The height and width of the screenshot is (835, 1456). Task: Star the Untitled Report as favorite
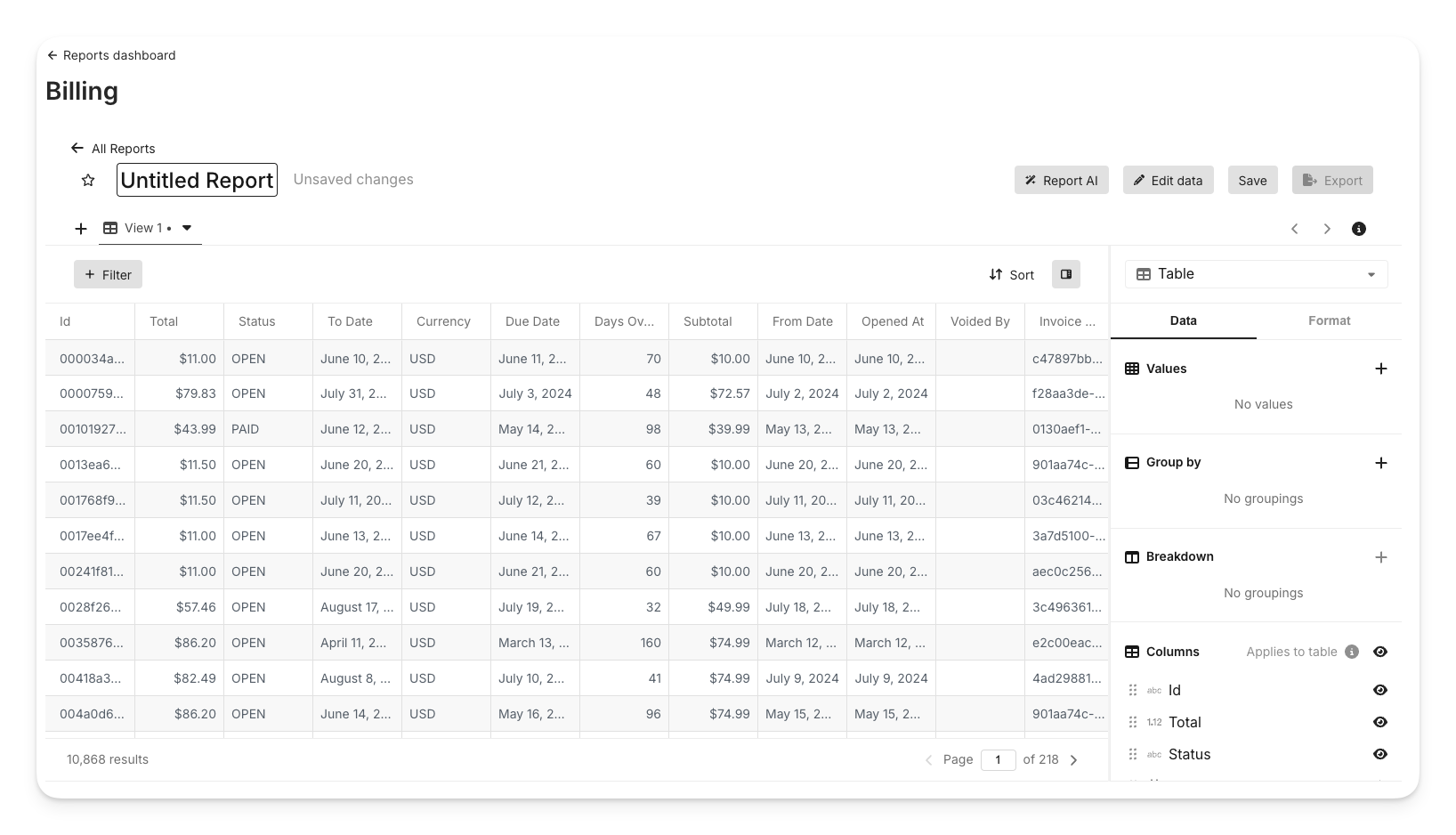pos(88,181)
